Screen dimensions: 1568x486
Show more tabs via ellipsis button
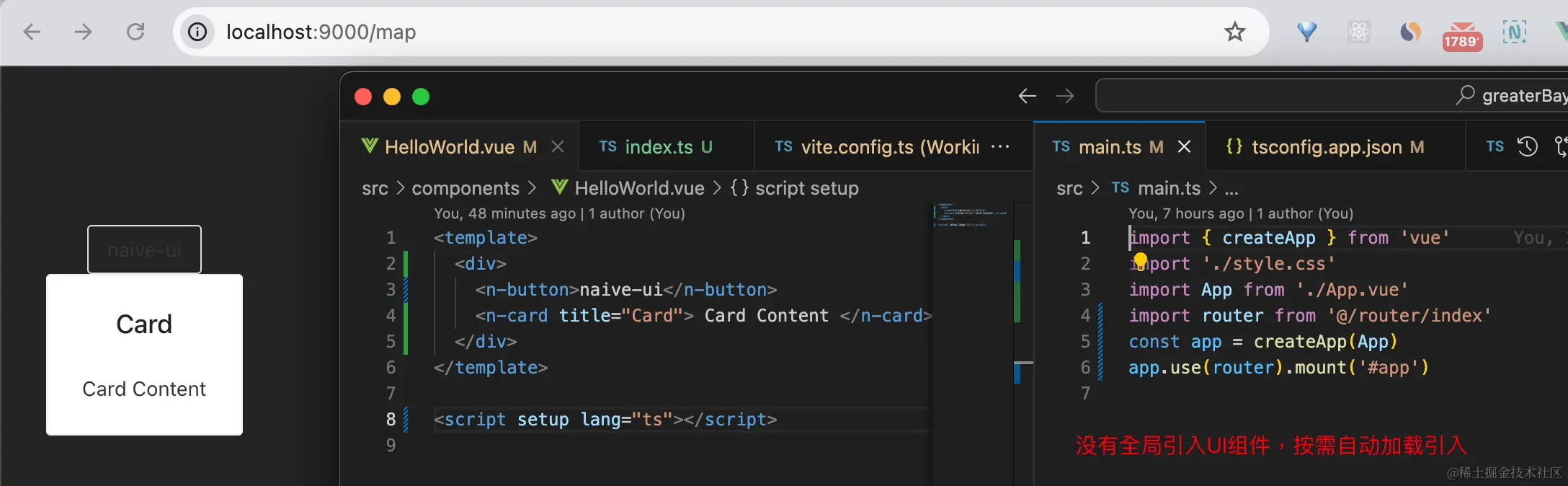pos(1000,146)
